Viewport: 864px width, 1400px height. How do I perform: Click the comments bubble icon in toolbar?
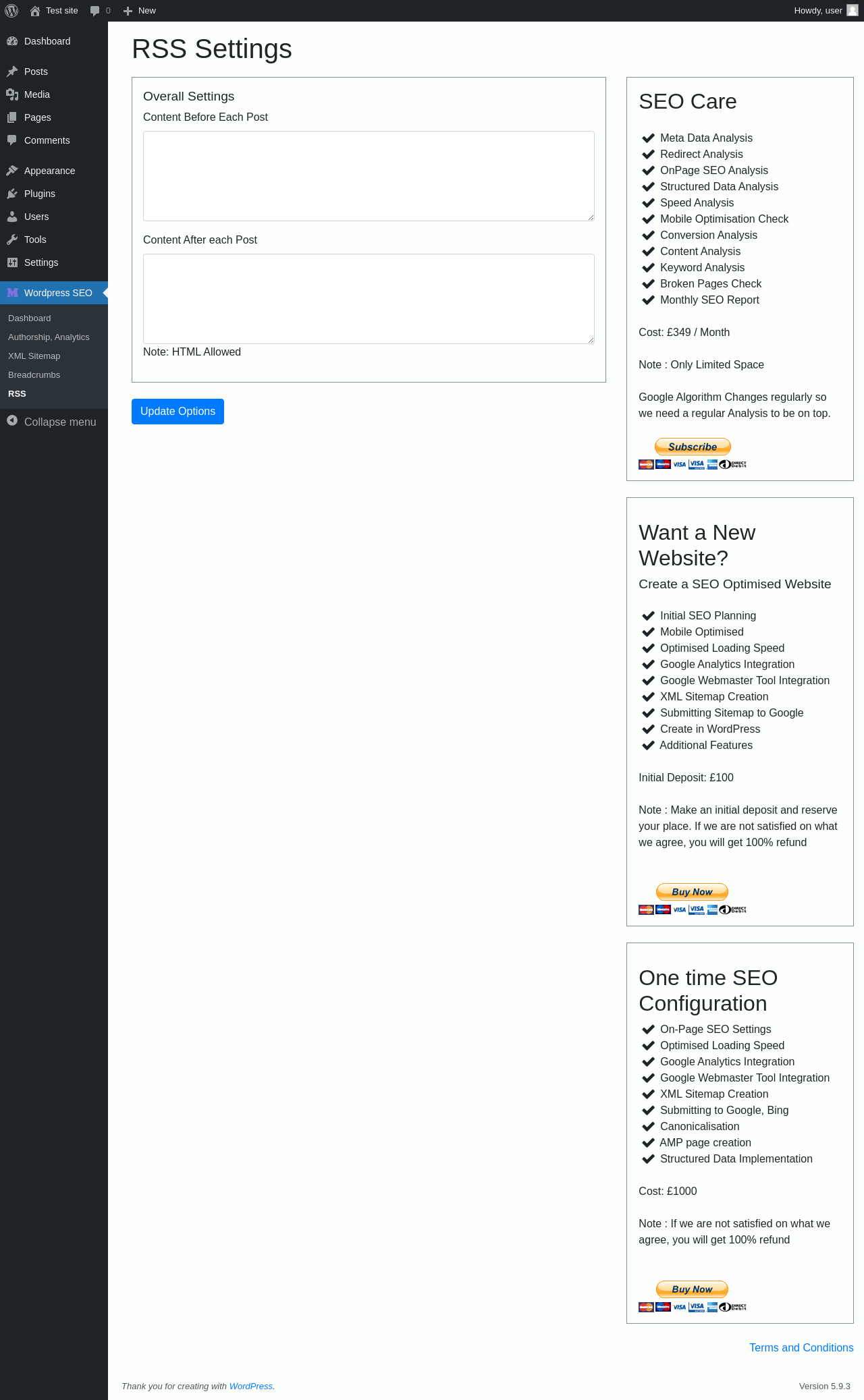[x=94, y=11]
